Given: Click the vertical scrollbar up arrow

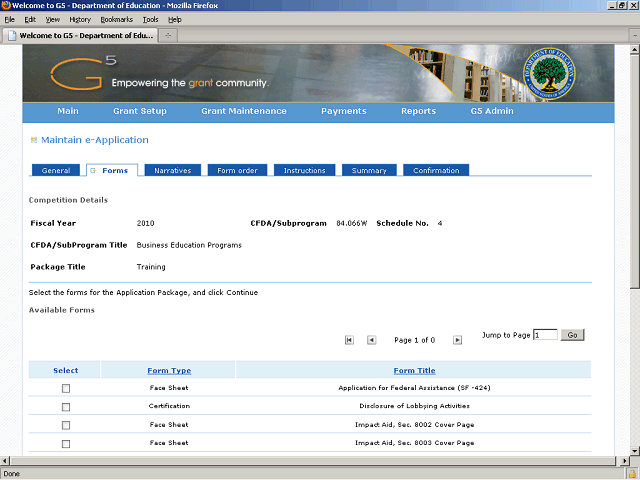Looking at the screenshot, I should coord(635,50).
